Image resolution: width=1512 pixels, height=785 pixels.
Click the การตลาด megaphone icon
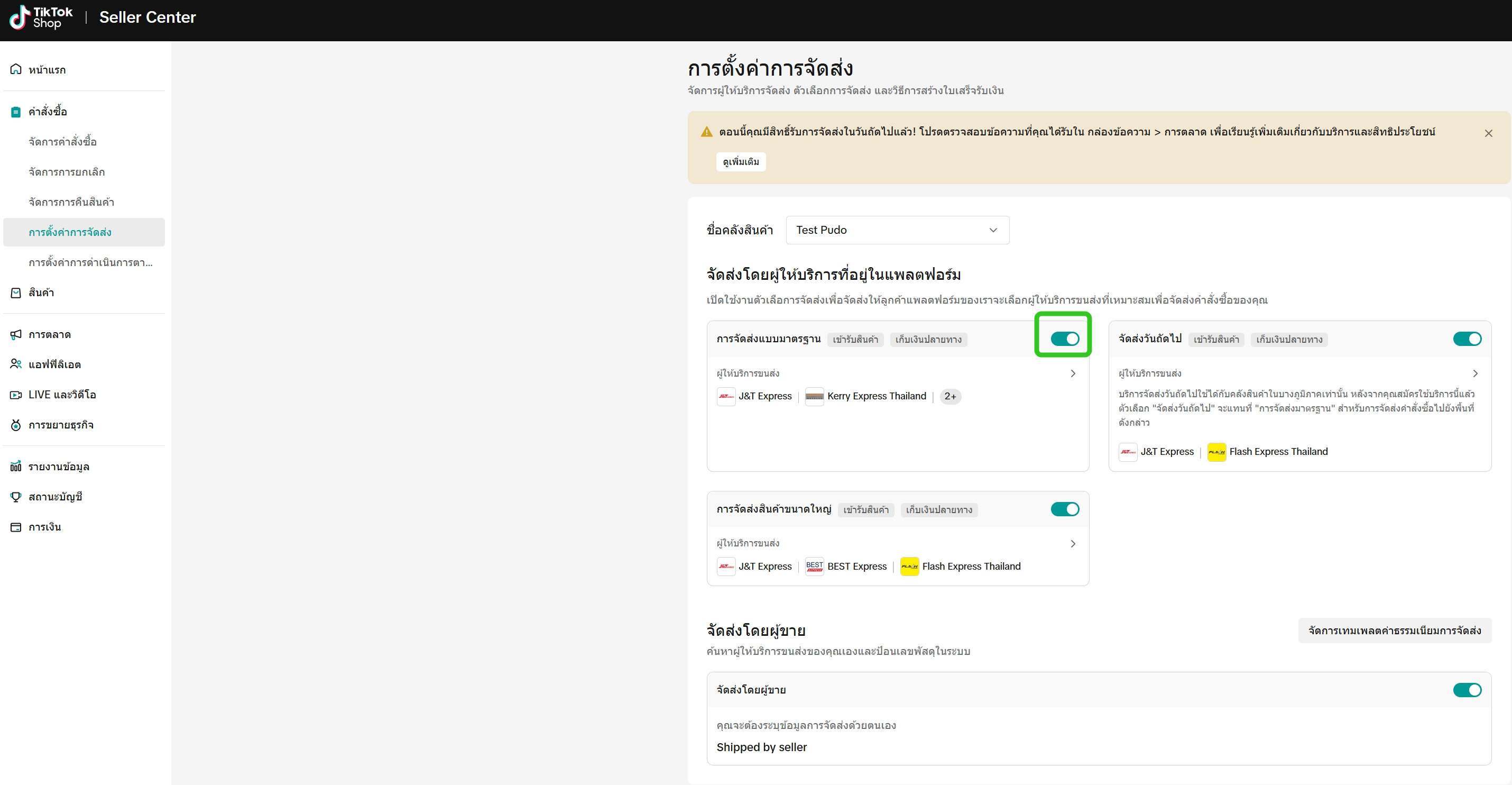click(x=16, y=335)
